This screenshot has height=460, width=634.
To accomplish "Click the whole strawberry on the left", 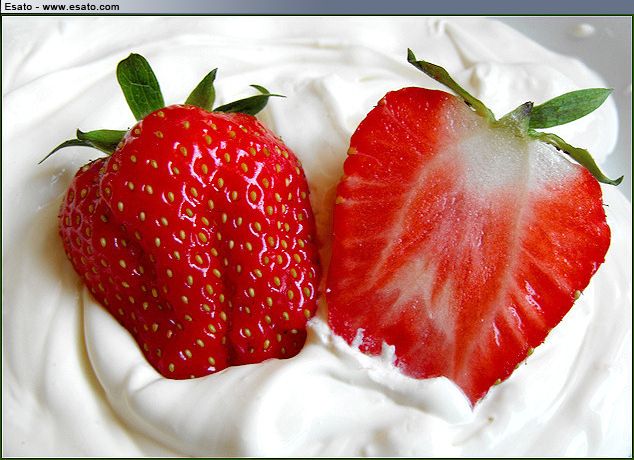I will pyautogui.click(x=190, y=240).
